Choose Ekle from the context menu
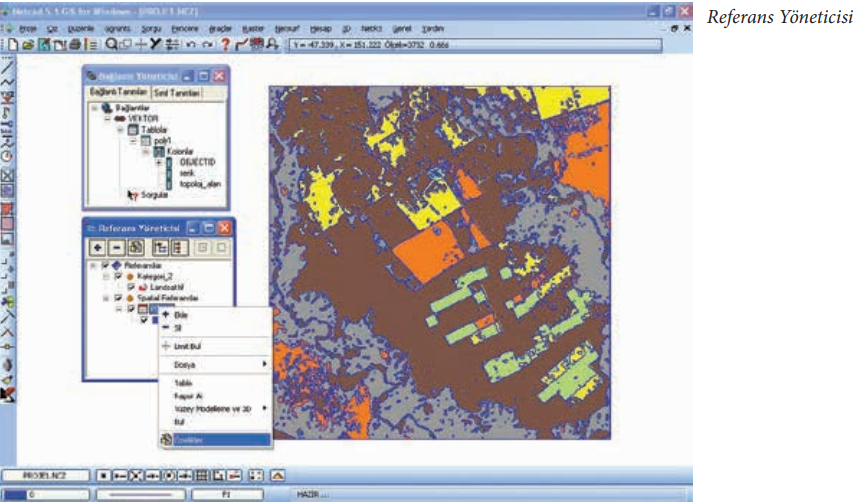This screenshot has height=503, width=863. pos(181,314)
